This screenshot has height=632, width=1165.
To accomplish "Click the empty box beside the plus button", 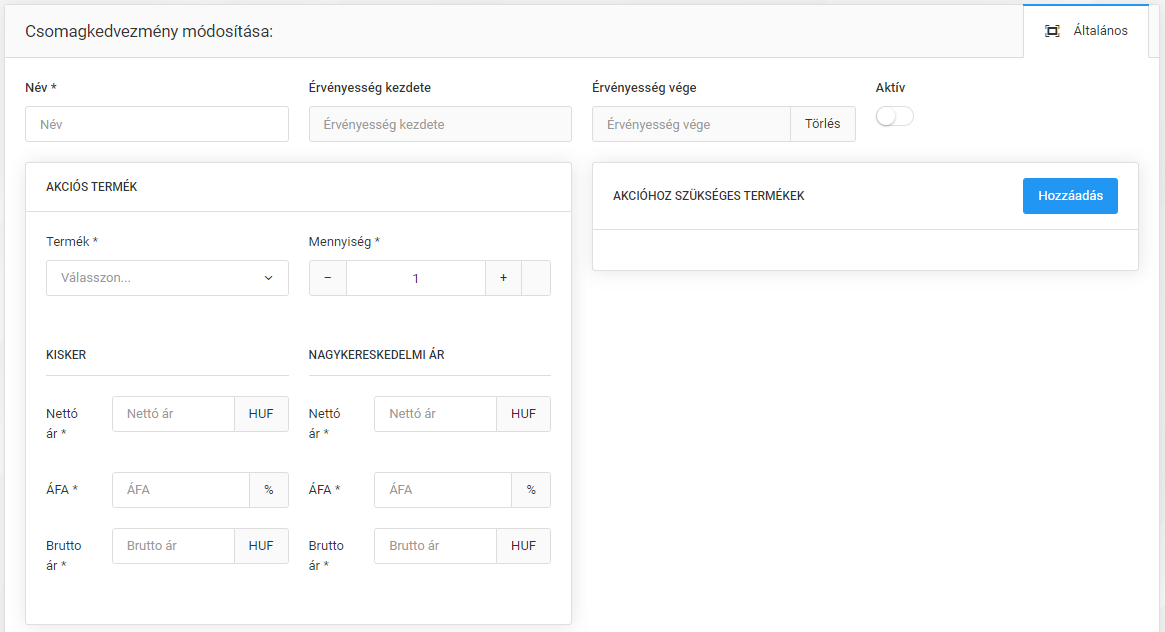I will click(x=536, y=278).
